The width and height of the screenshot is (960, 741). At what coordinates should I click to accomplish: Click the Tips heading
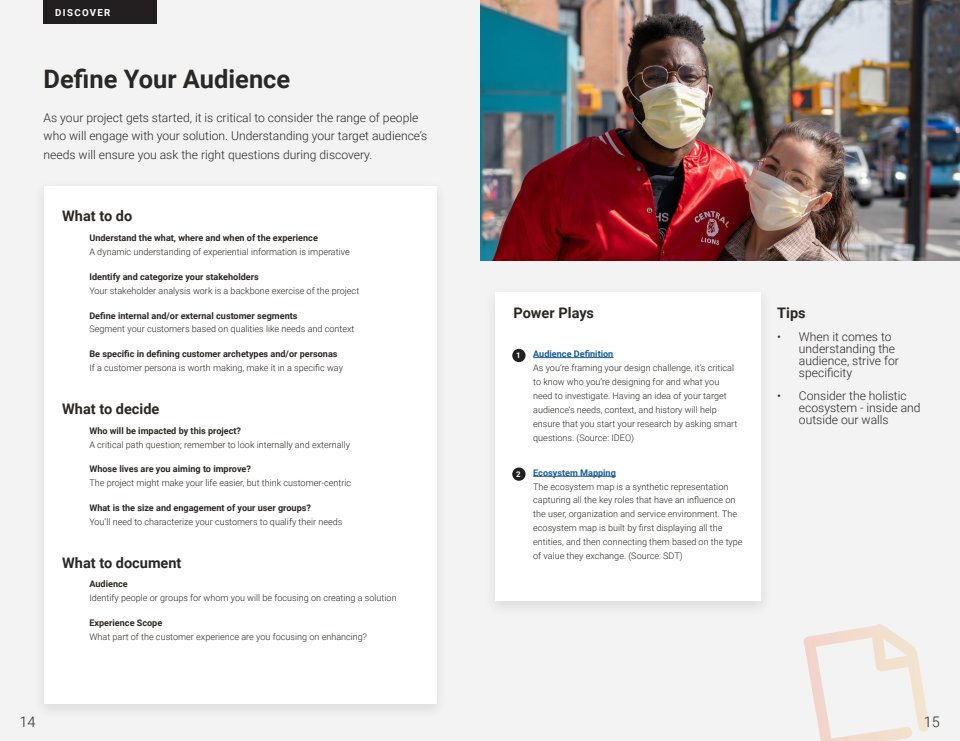point(791,313)
